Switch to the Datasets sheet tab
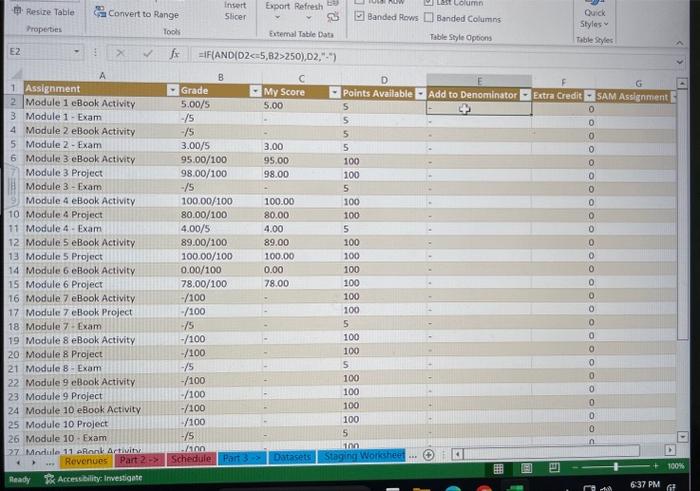700x491 pixels. pyautogui.click(x=292, y=457)
